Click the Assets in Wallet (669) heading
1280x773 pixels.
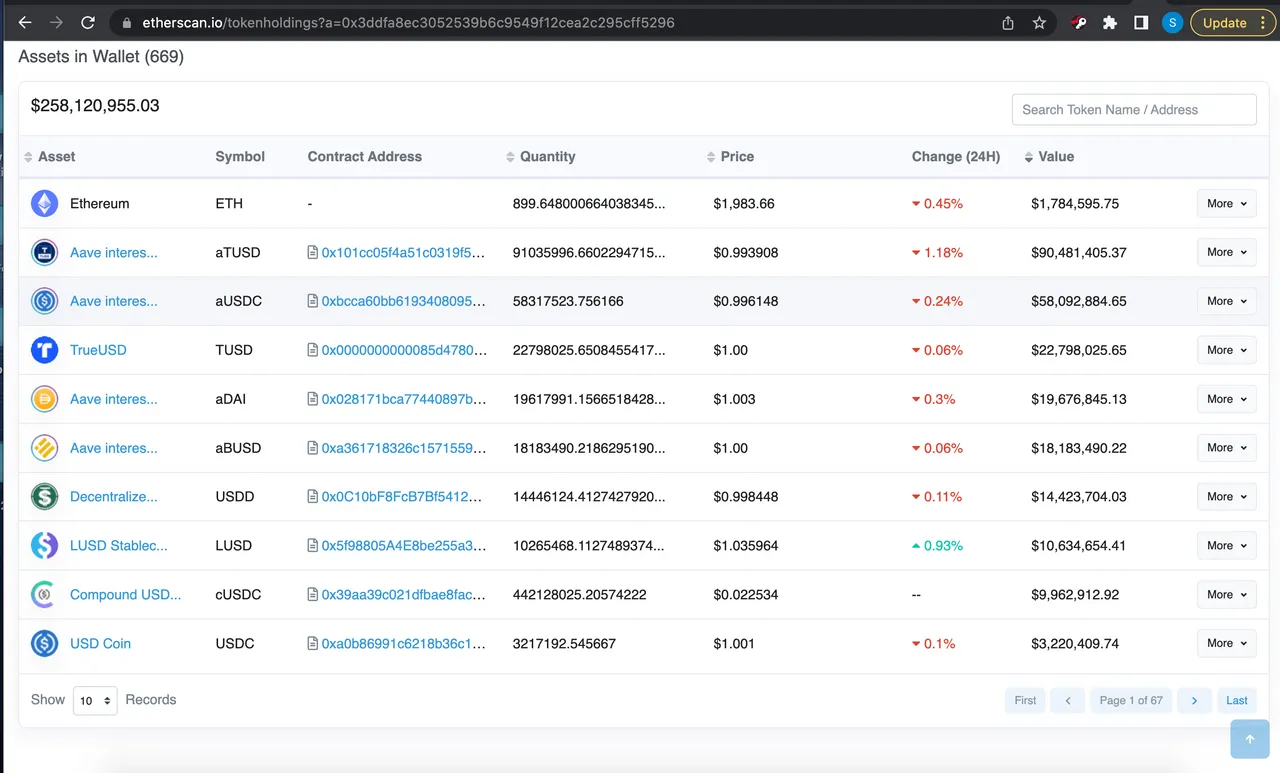pos(101,57)
